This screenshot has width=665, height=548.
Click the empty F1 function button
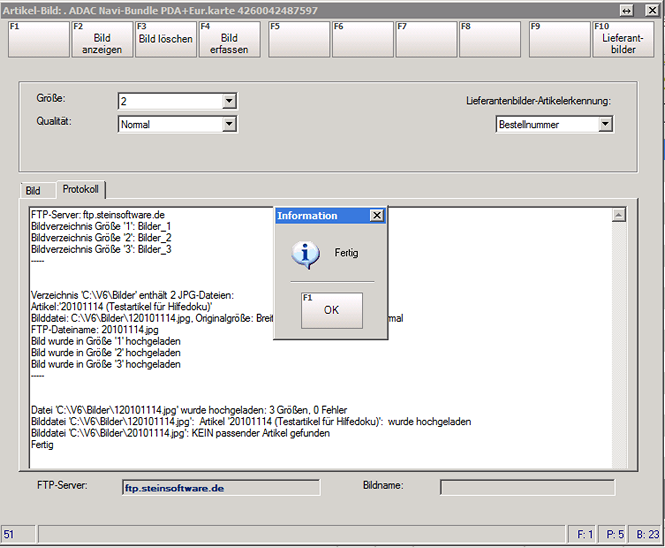coord(37,39)
